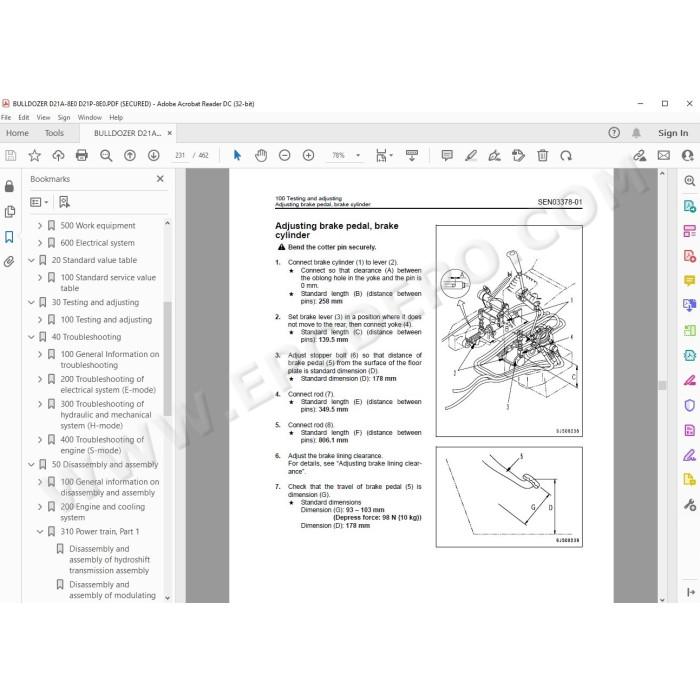The image size is (700, 700).
Task: Click the bookmarks panel scrollbar thumb
Action: pyautogui.click(x=167, y=358)
